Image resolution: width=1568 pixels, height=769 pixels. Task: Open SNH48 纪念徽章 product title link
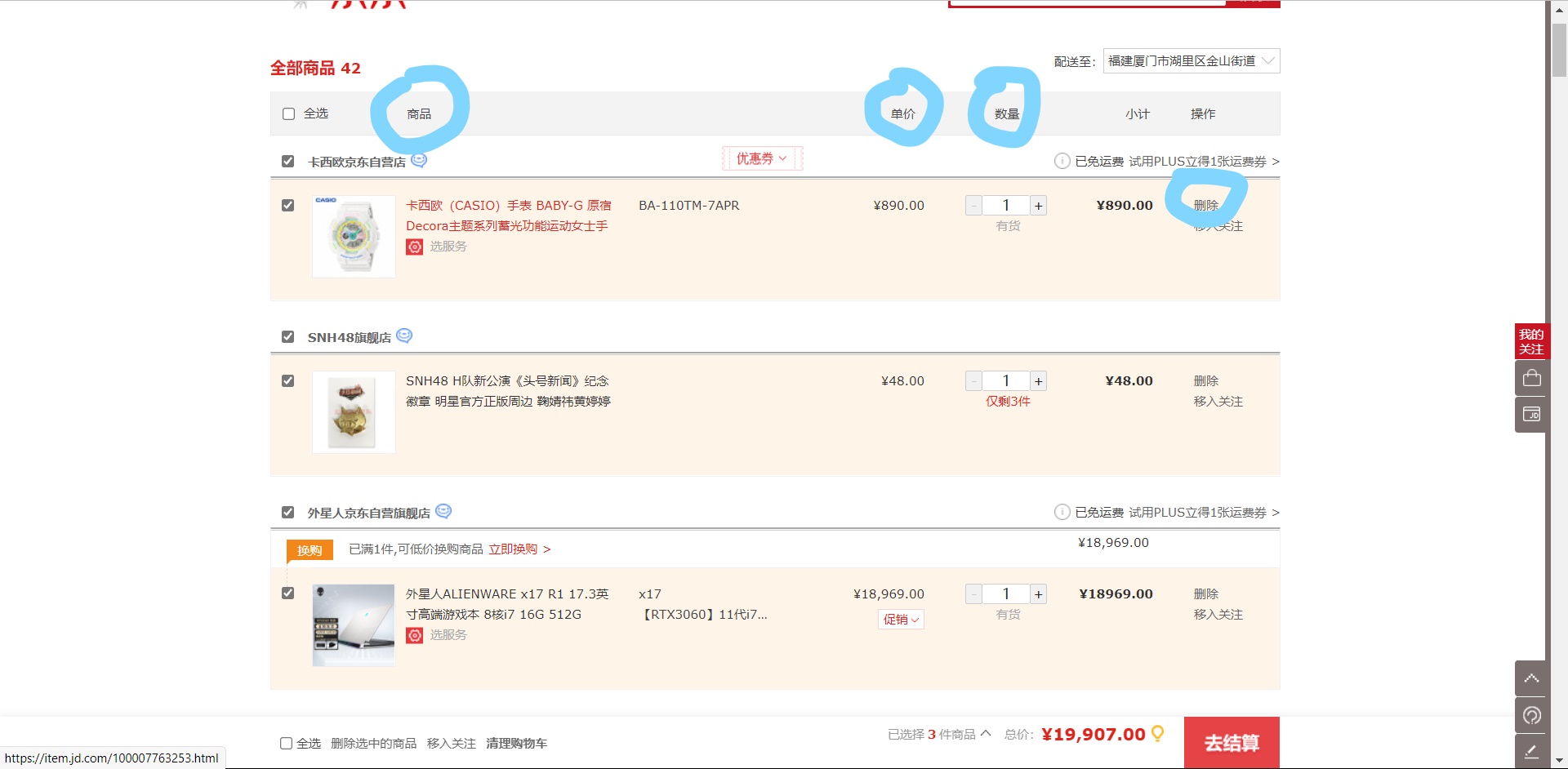coord(508,391)
